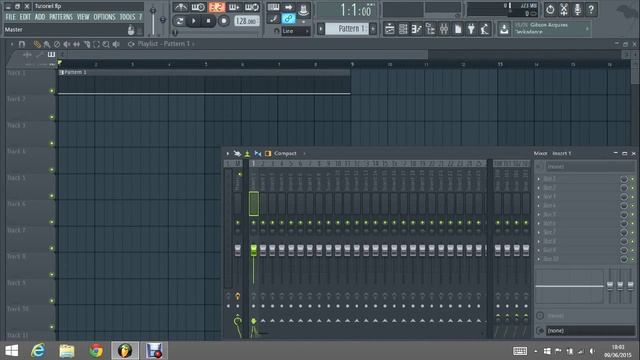Screen dimensions: 640x360
Task: Open the ADD menu
Action: coord(40,17)
